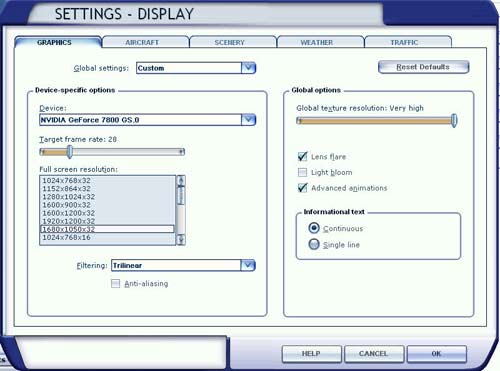Uncheck the Lens flare checkbox
500x371 pixels.
coord(302,156)
